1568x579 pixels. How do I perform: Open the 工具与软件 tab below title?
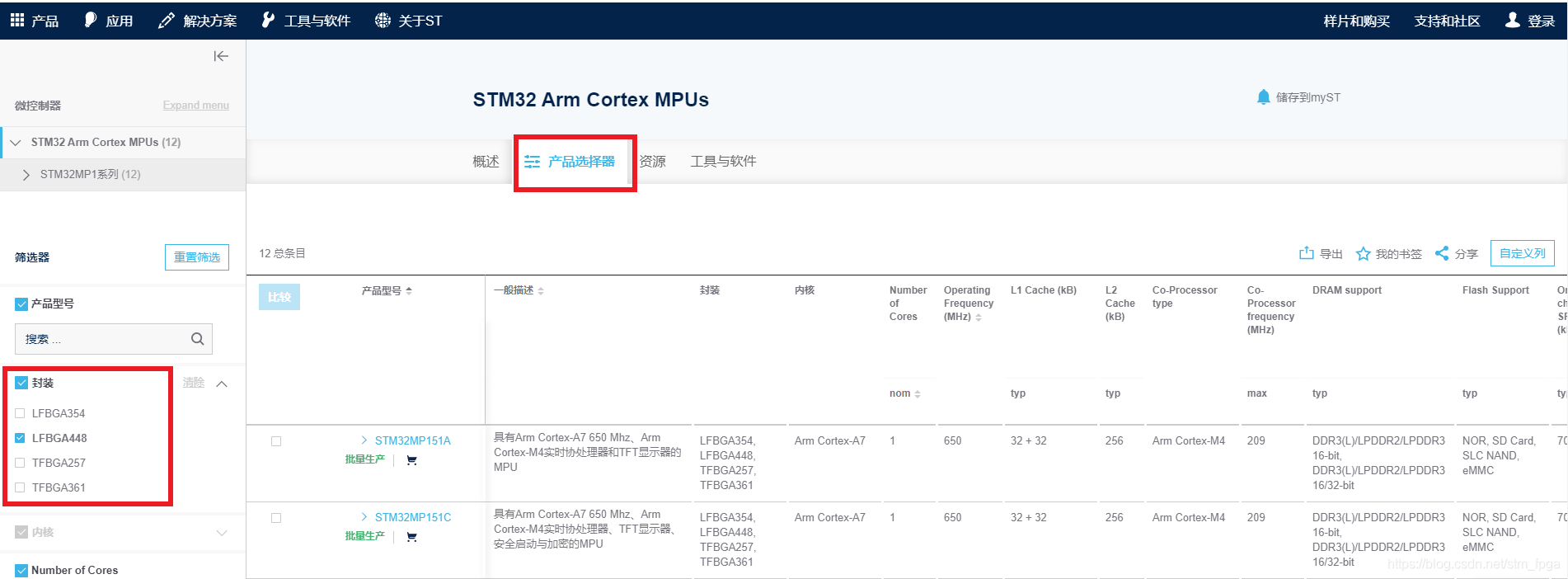point(723,162)
